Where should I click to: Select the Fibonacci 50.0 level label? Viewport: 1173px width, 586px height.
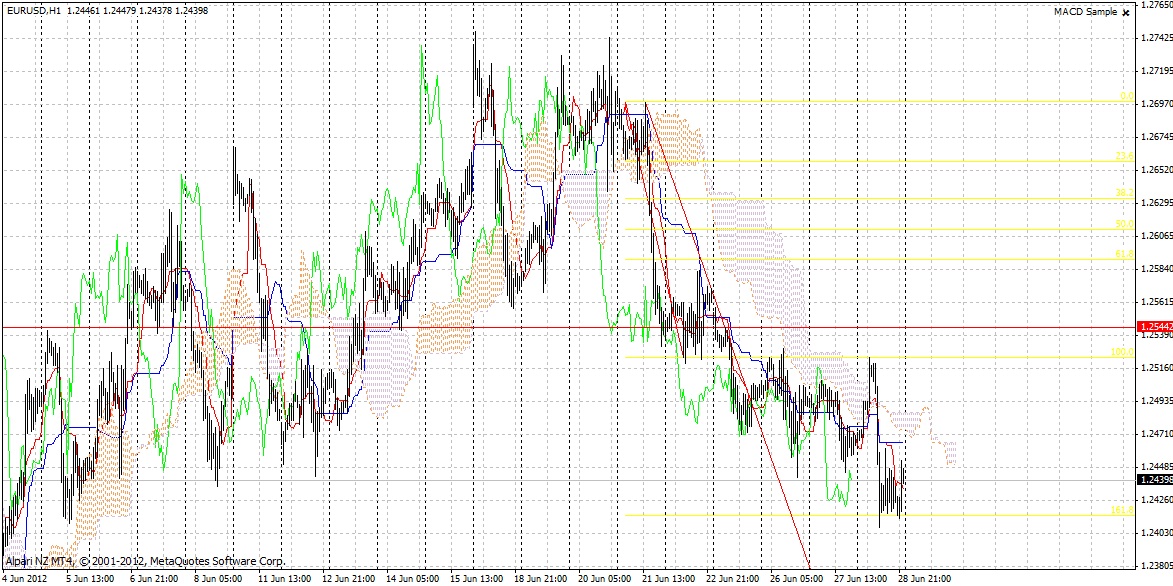(x=1123, y=224)
